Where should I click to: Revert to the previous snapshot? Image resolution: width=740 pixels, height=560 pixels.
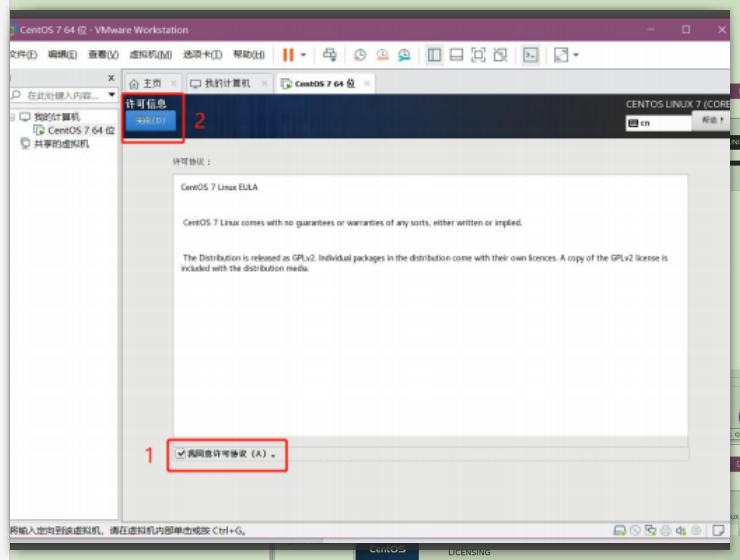[x=382, y=55]
